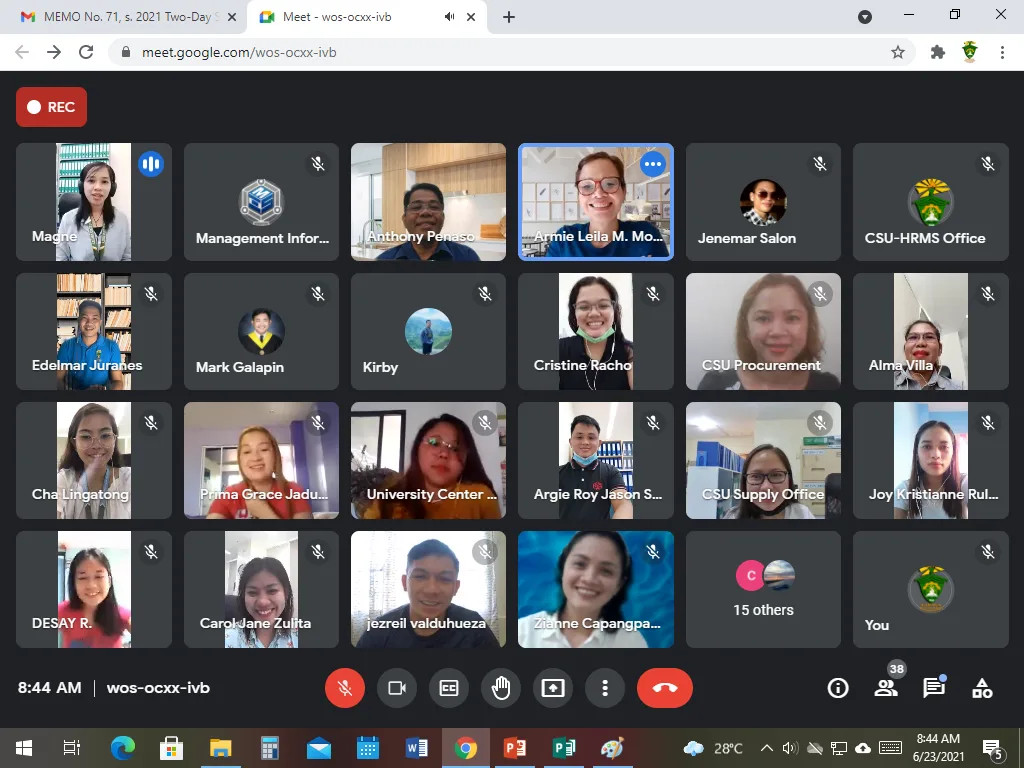Toggle the camera on or off
The width and height of the screenshot is (1024, 768).
397,688
